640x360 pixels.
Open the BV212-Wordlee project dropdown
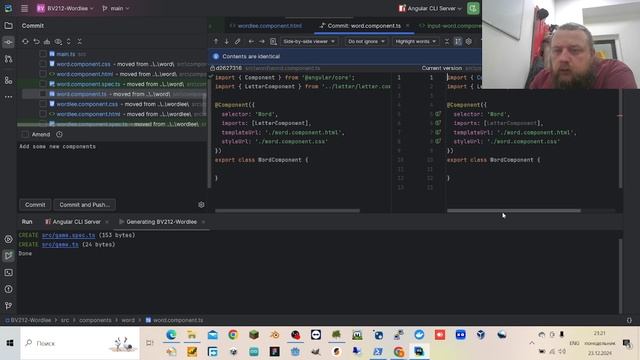tap(65, 8)
